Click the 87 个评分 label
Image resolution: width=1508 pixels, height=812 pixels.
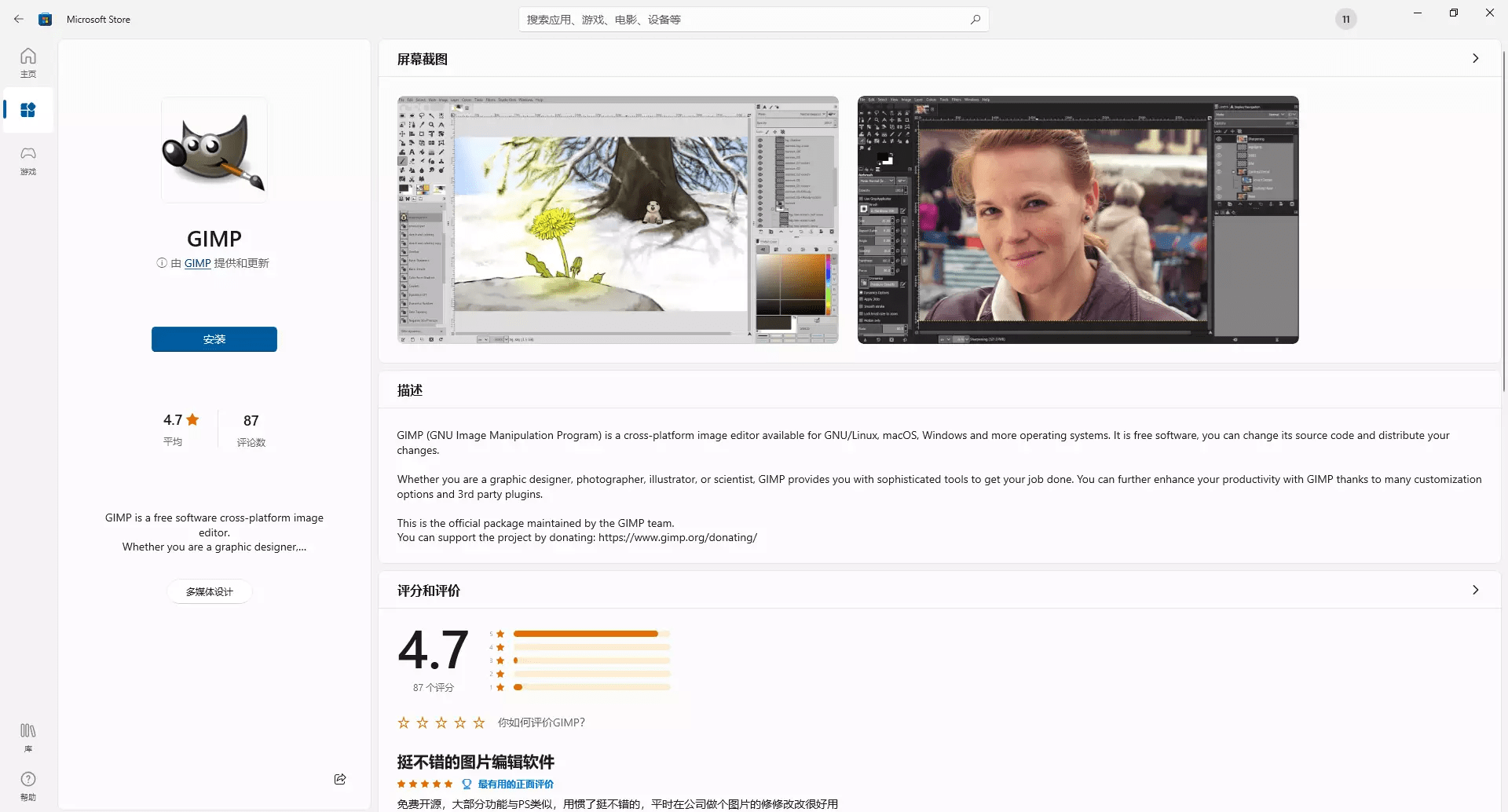[x=434, y=687]
